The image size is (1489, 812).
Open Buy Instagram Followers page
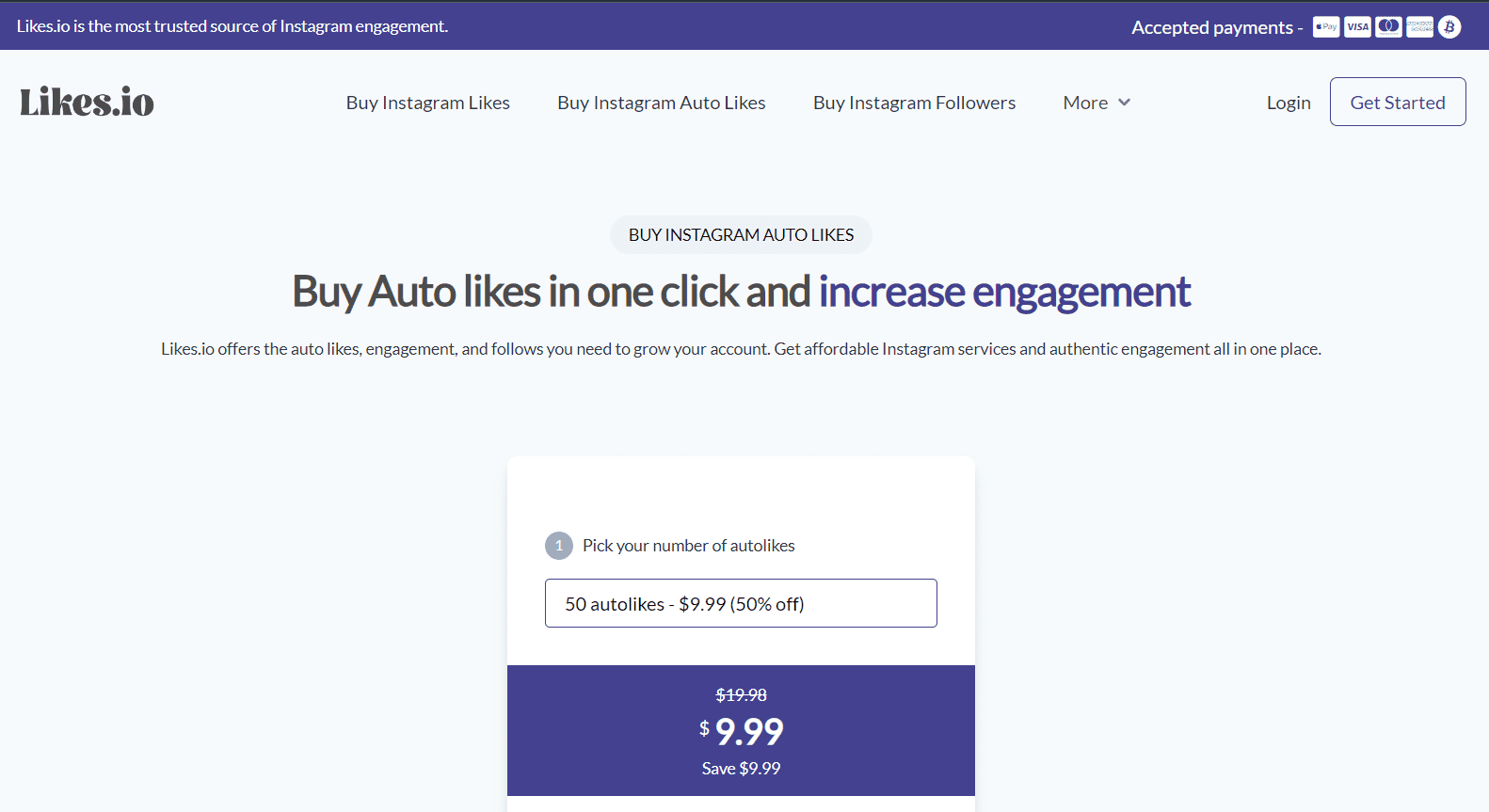pos(914,102)
